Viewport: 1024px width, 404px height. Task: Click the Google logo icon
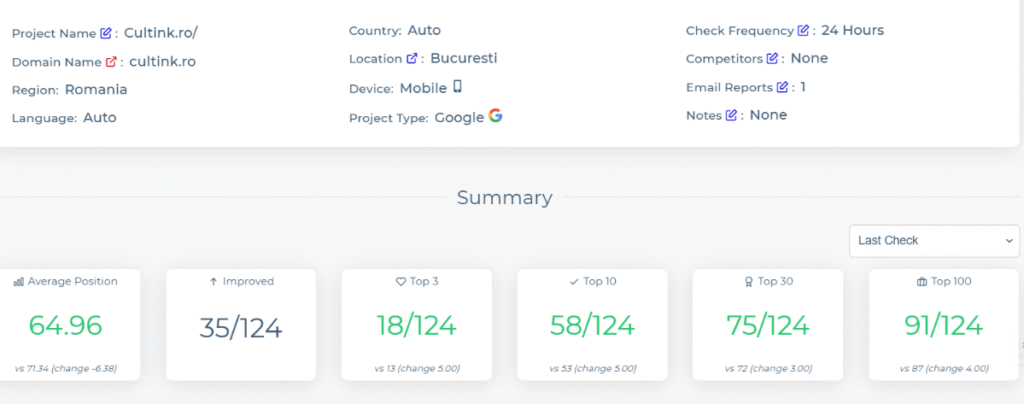point(495,116)
